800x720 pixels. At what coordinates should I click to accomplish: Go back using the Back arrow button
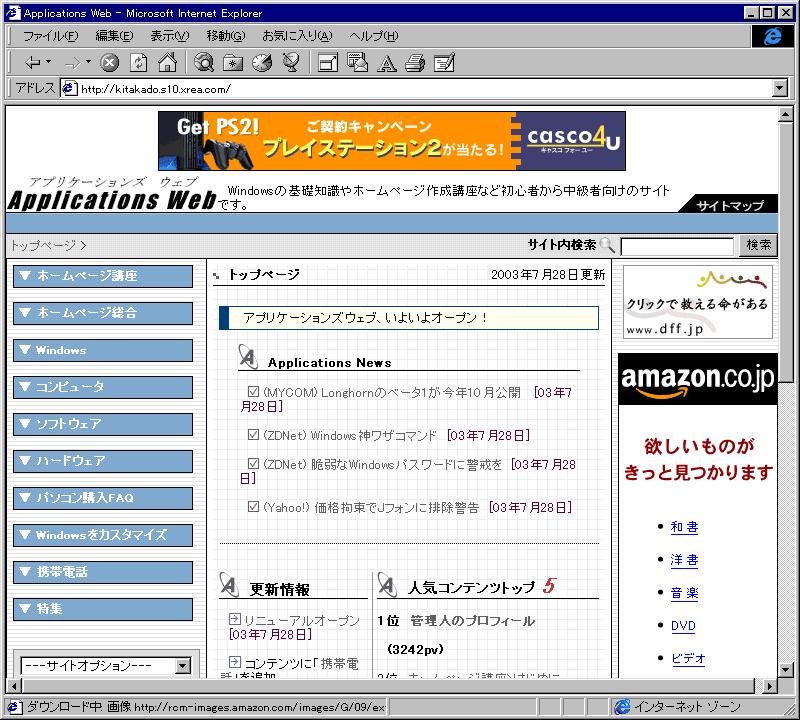[33, 63]
